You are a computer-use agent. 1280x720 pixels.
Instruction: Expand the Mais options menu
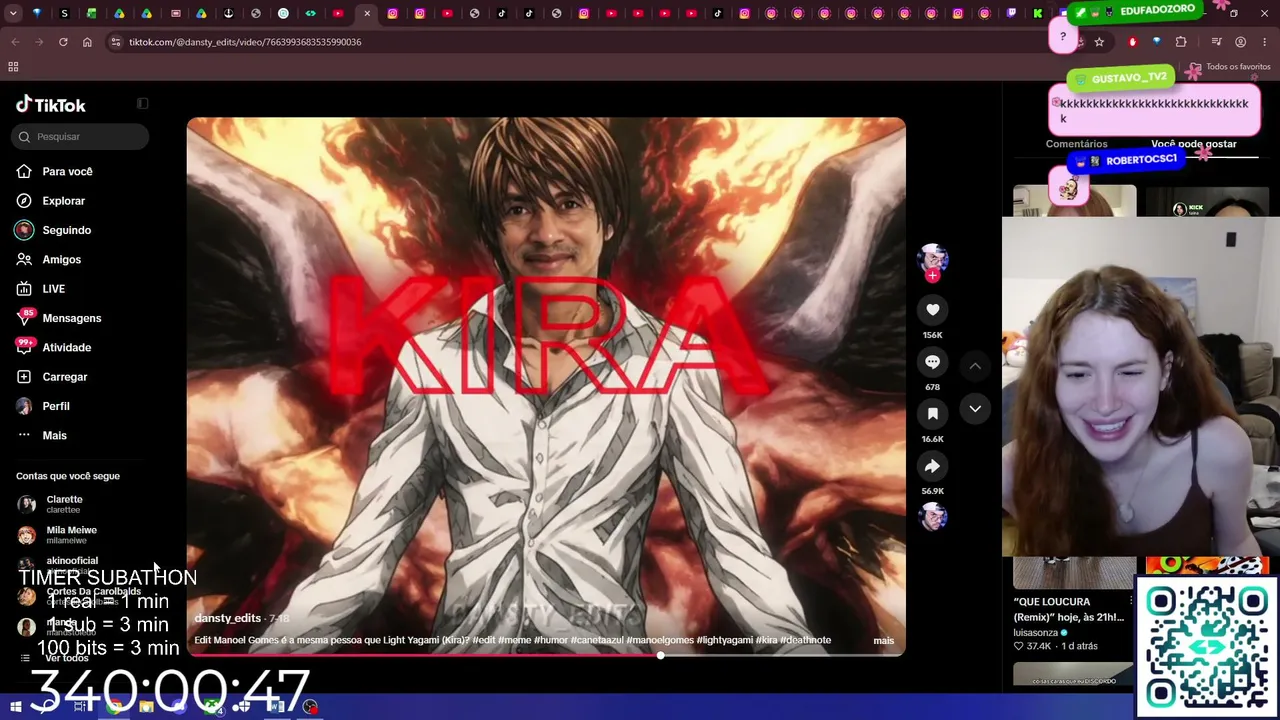(x=42, y=436)
